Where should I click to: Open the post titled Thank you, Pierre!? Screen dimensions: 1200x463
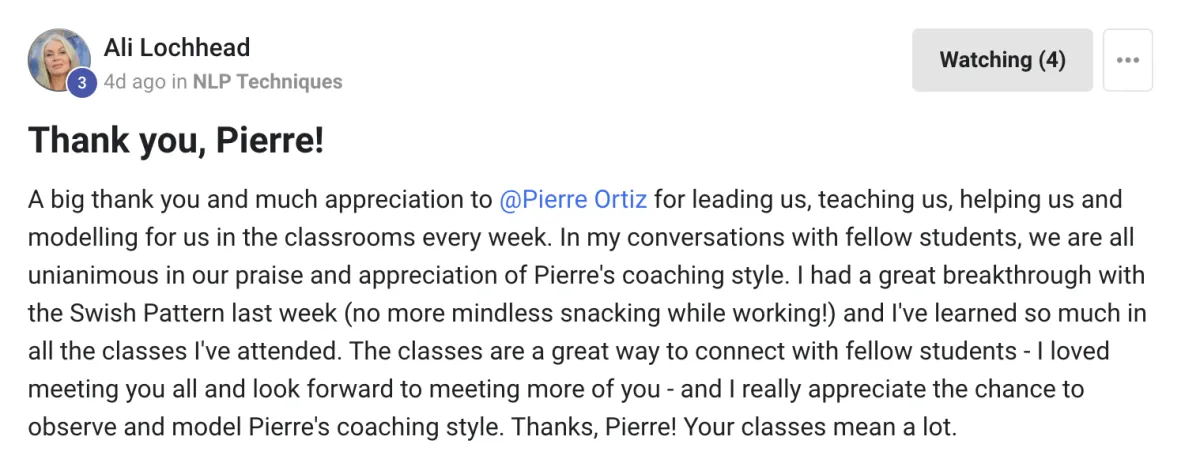176,140
